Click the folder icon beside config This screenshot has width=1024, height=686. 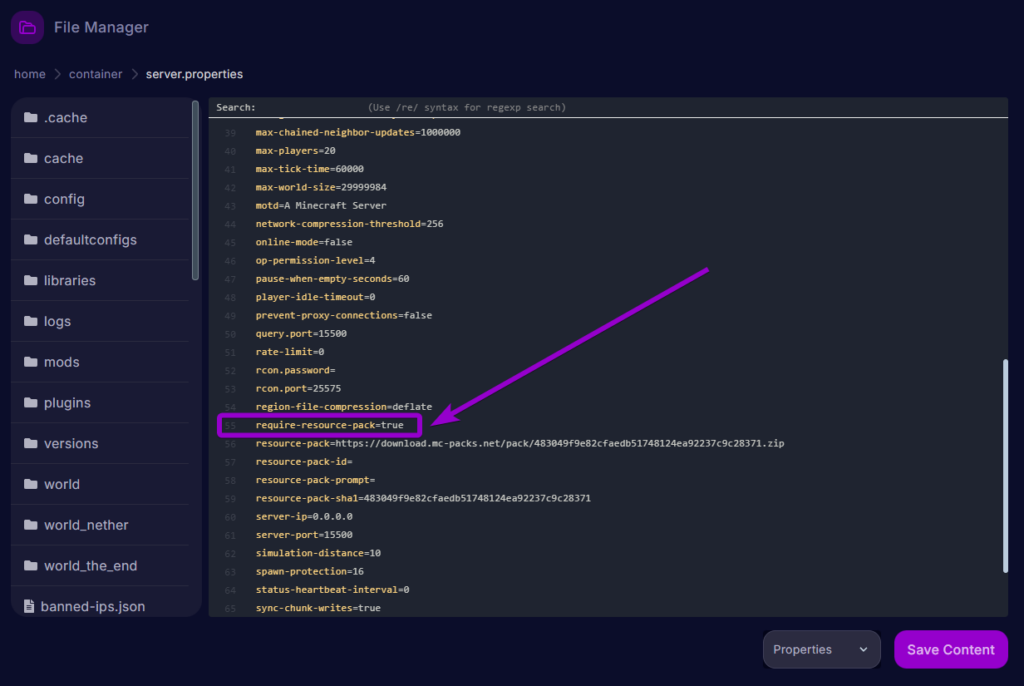(x=31, y=199)
